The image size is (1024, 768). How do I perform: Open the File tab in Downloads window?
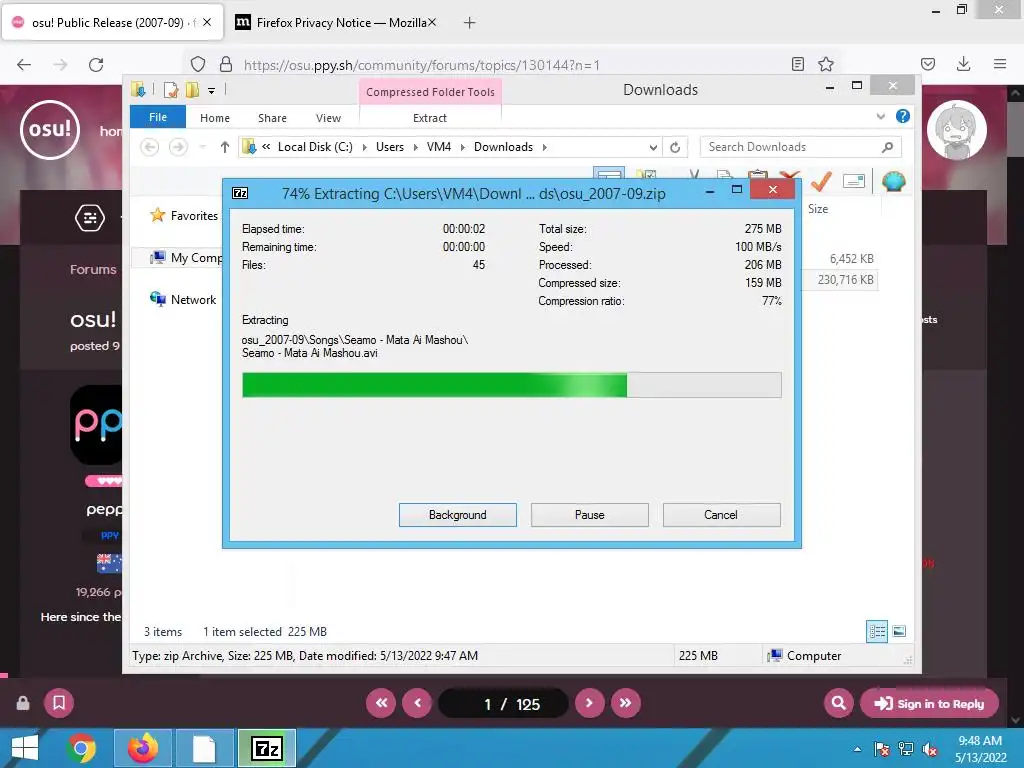point(157,118)
